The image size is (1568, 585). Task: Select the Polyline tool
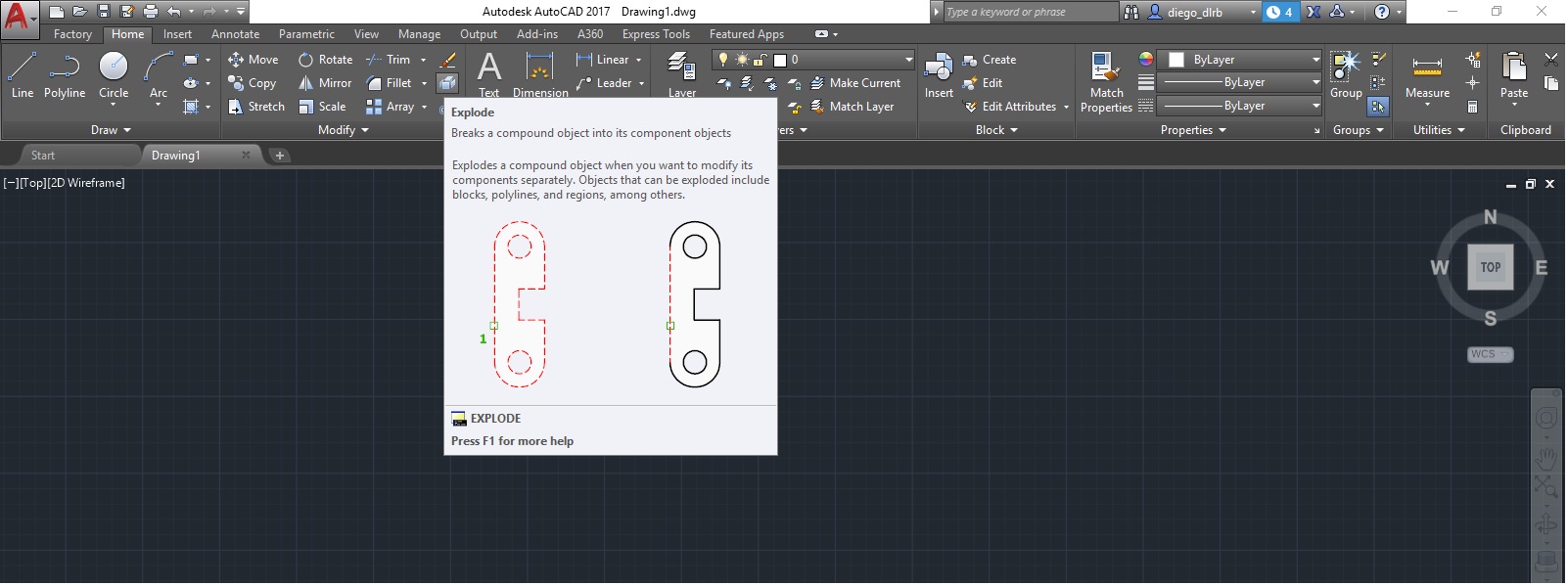click(65, 75)
